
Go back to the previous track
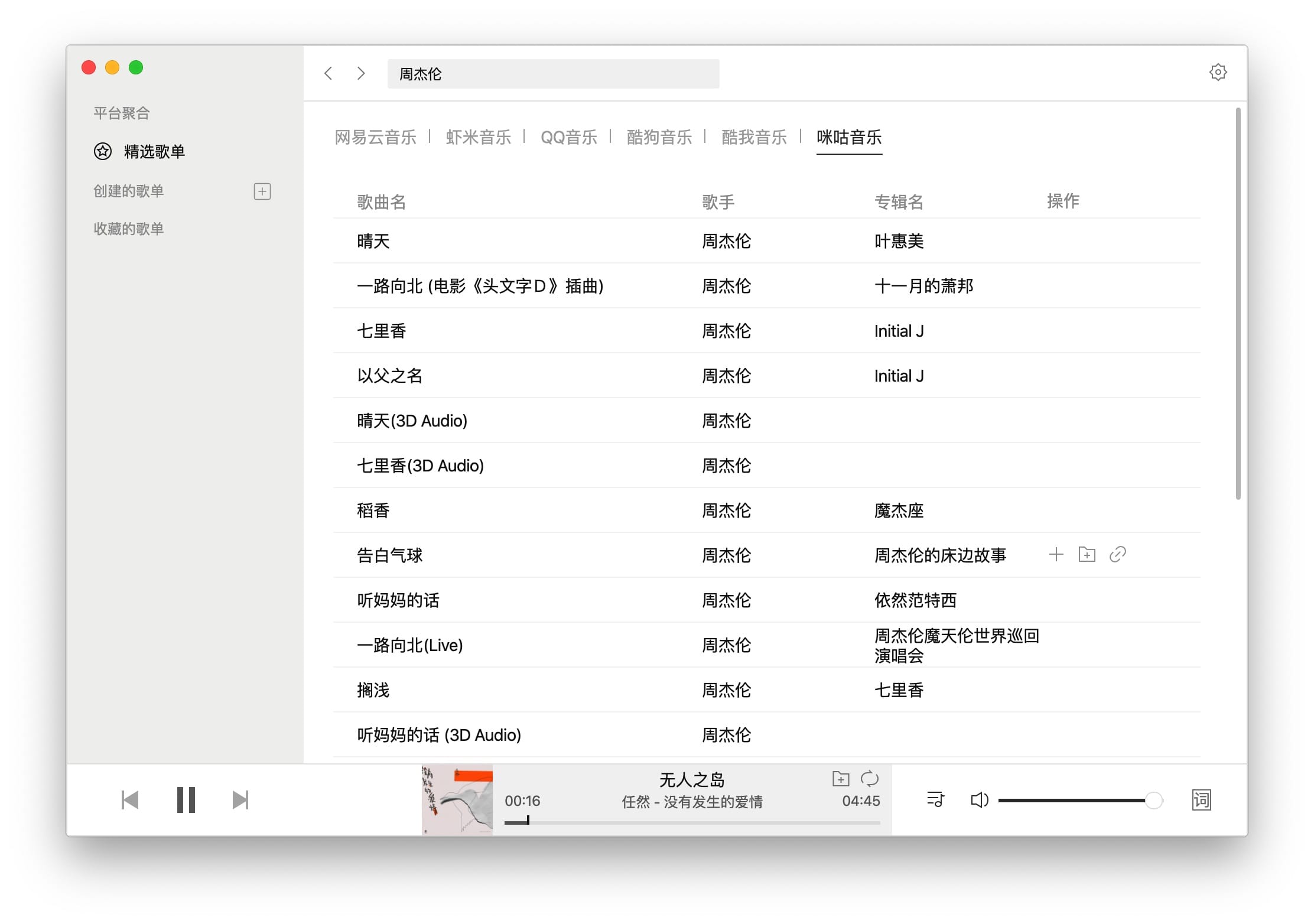(130, 800)
